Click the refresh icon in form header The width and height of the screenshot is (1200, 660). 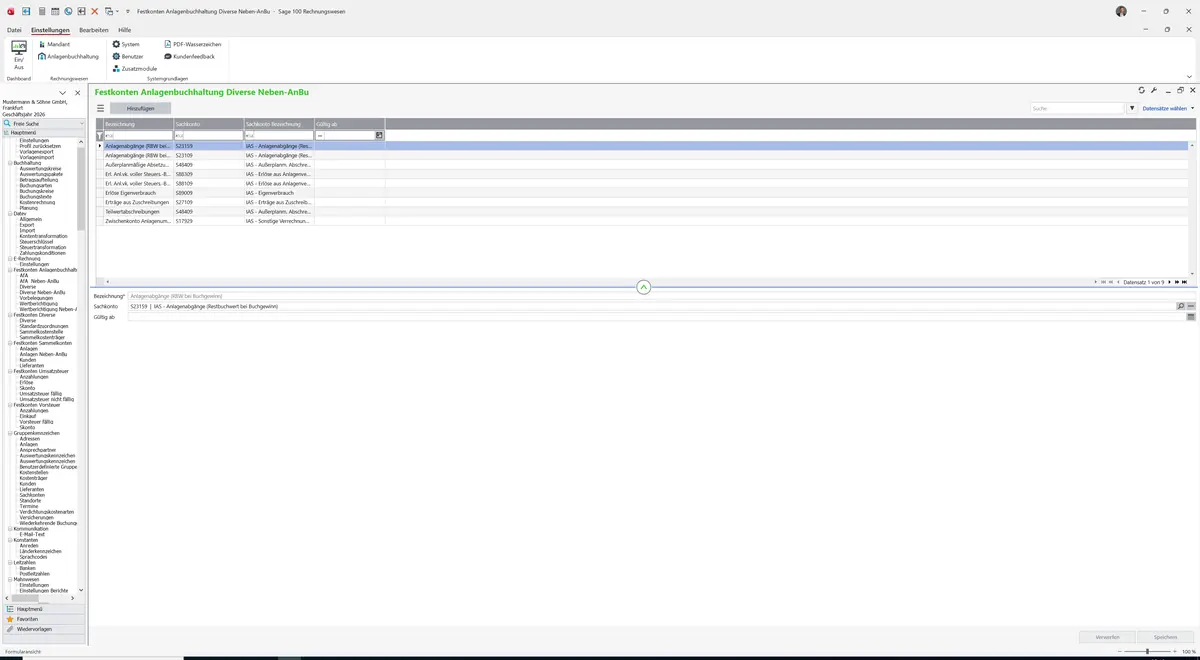click(1141, 90)
